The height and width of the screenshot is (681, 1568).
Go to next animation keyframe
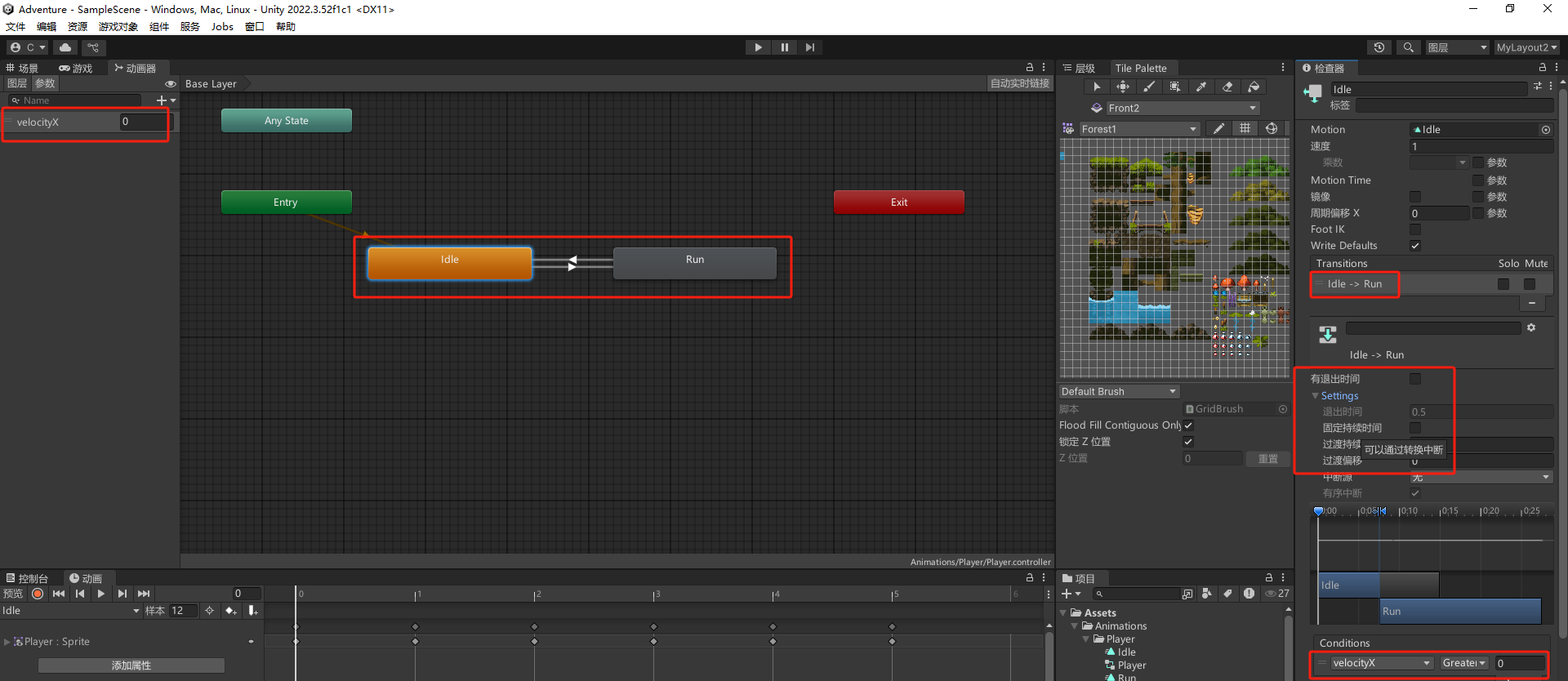point(122,594)
